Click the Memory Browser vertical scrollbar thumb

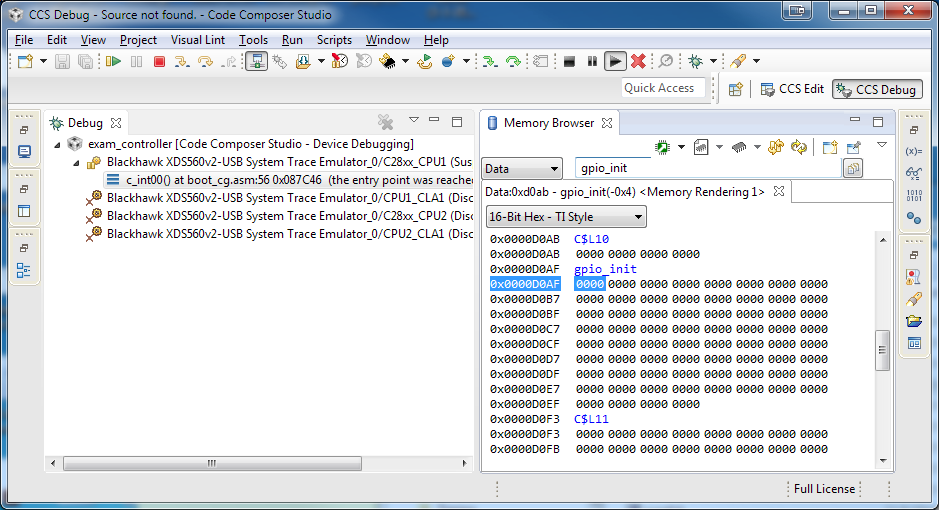point(882,350)
